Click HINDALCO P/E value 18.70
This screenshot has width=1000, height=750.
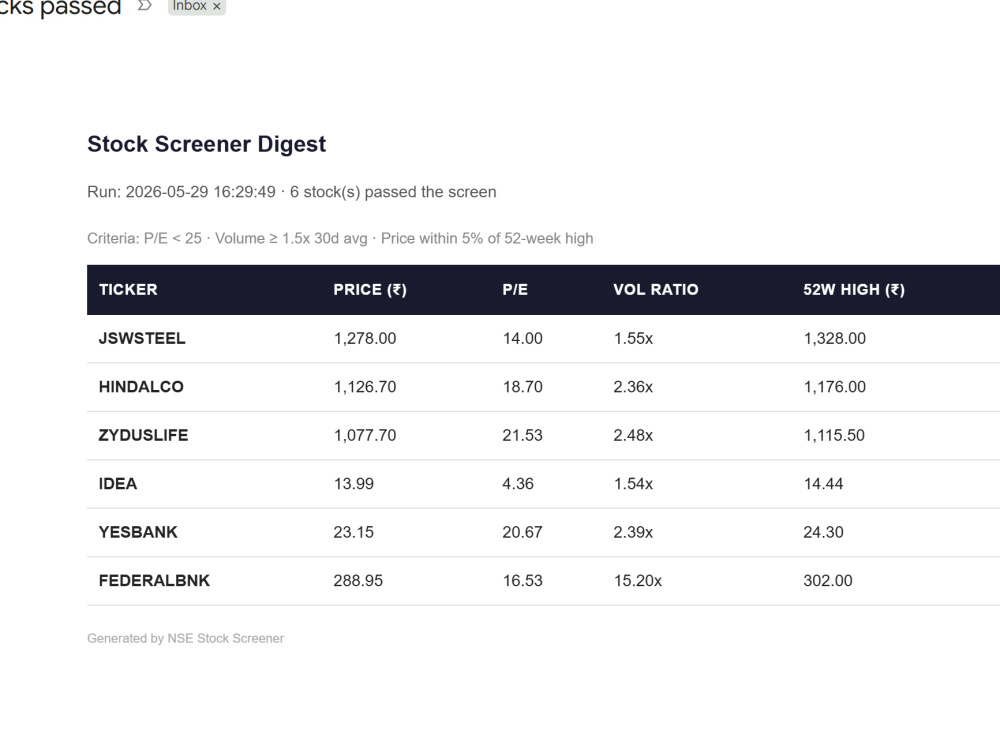point(522,387)
